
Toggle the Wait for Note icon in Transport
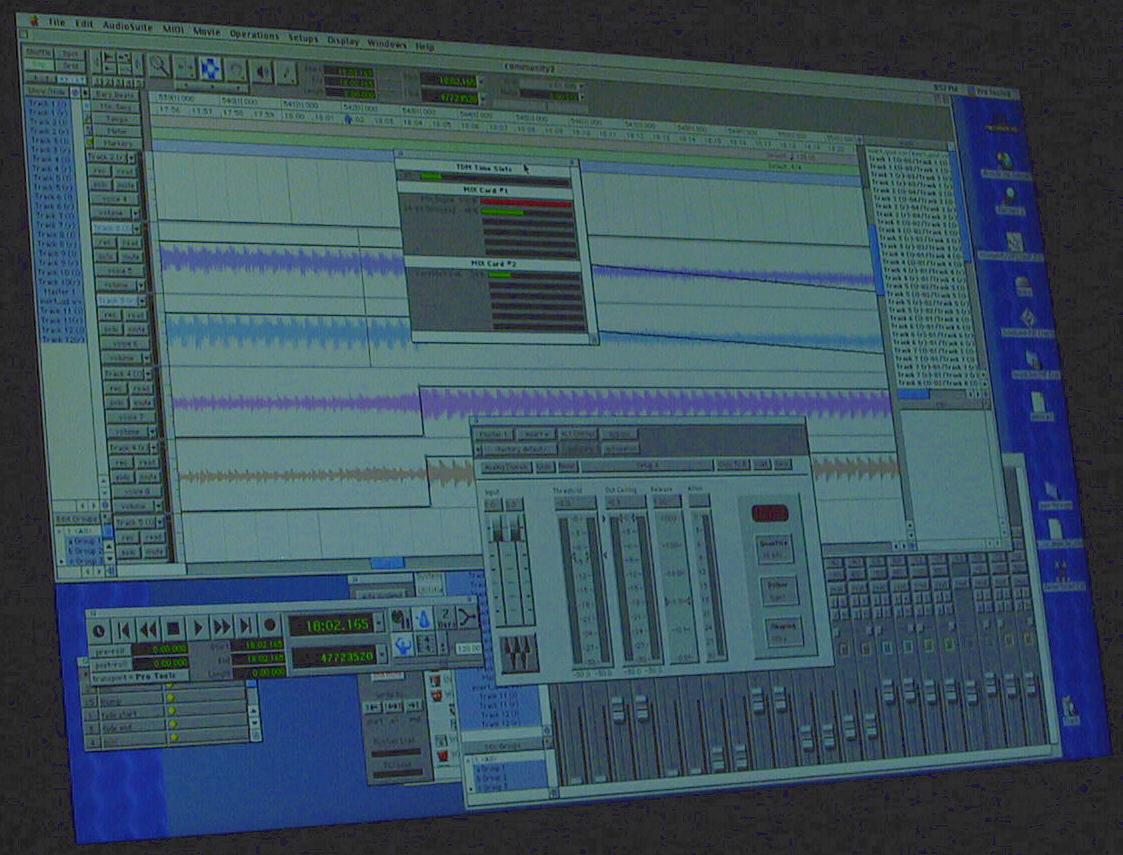(x=402, y=619)
